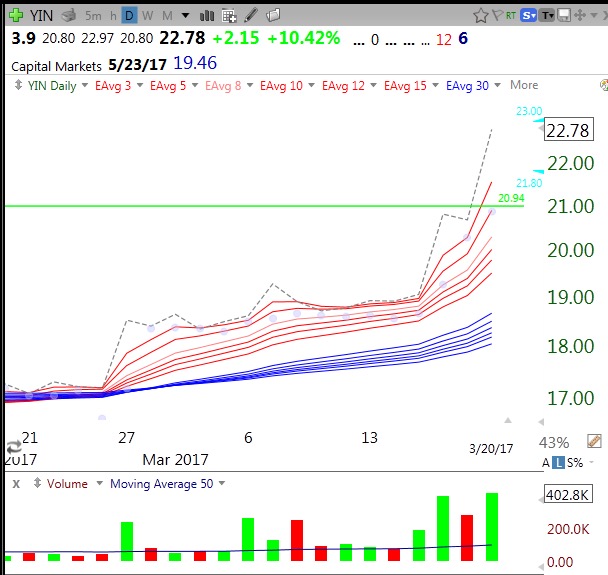Click the Capital Markets industry label
The image size is (608, 575).
coord(56,66)
